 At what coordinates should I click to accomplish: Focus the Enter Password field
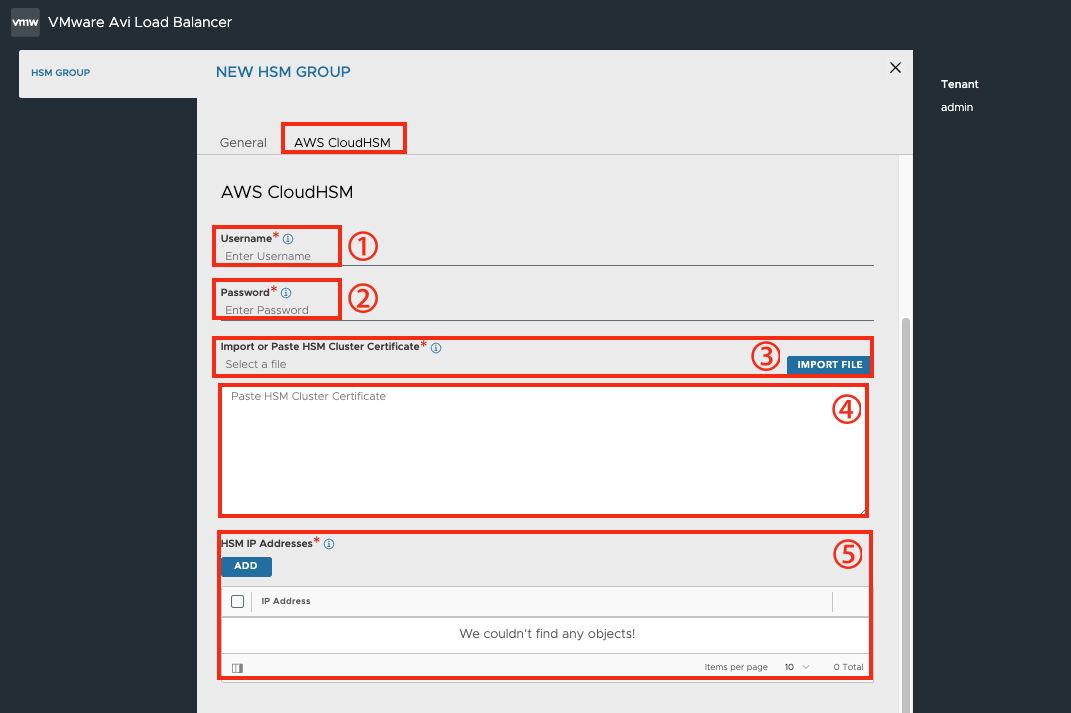pos(546,310)
